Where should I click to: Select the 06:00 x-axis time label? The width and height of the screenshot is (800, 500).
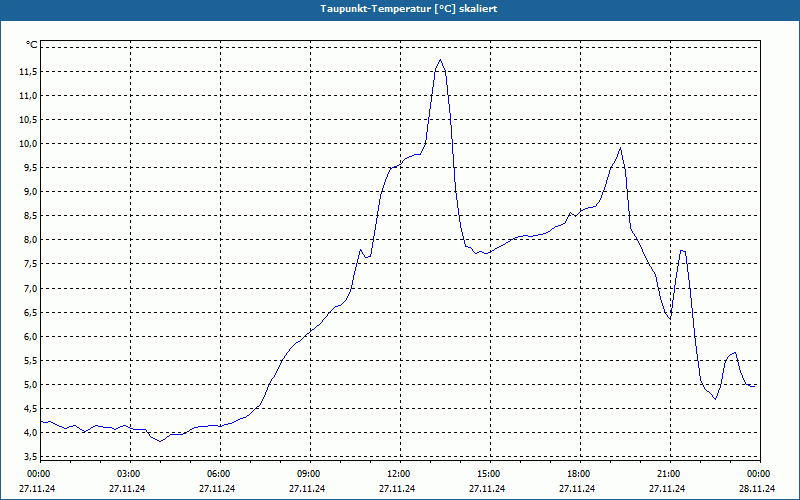coord(219,474)
